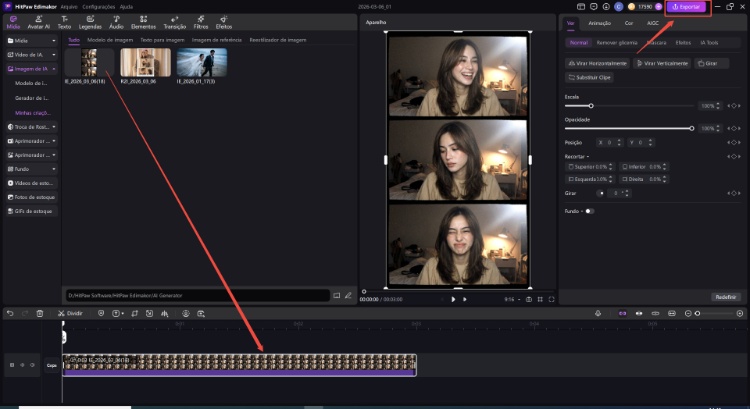This screenshot has width=750, height=409.
Task: Click the zoom-in plus icon on timeline
Action: click(x=740, y=313)
